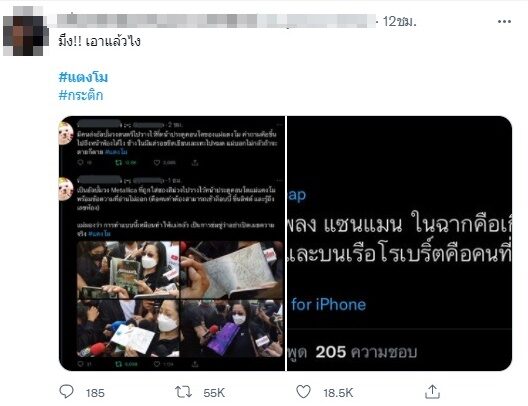Screen dimensions: 528x406
Task: Open the right attached image showing 205 likes
Action: click(399, 243)
